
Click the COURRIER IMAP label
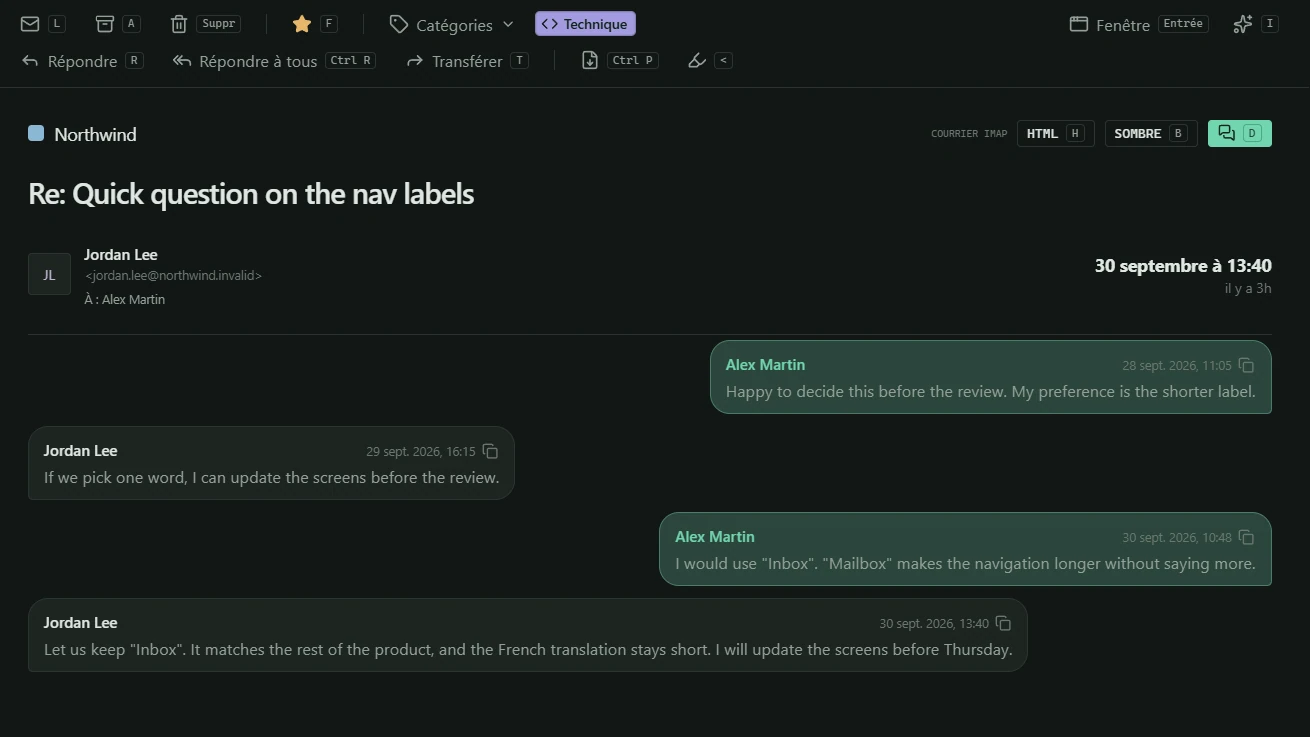pyautogui.click(x=969, y=134)
